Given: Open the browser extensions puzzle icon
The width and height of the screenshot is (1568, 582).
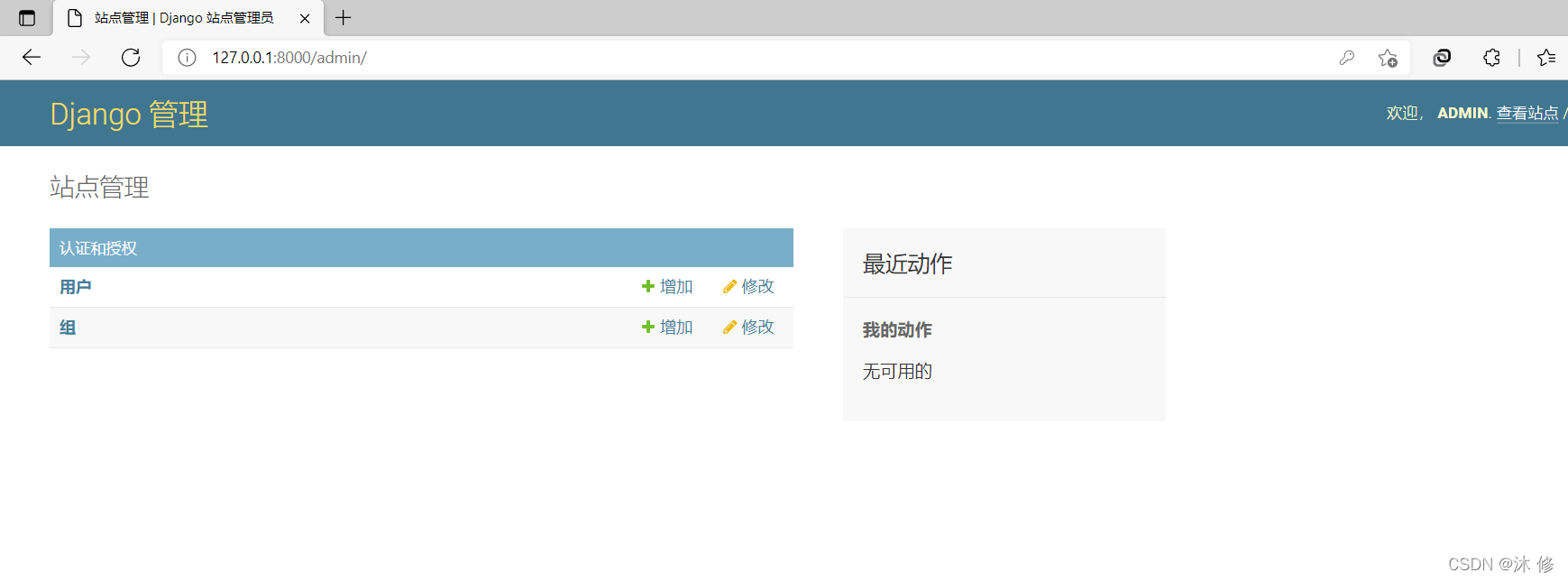Looking at the screenshot, I should (1491, 58).
